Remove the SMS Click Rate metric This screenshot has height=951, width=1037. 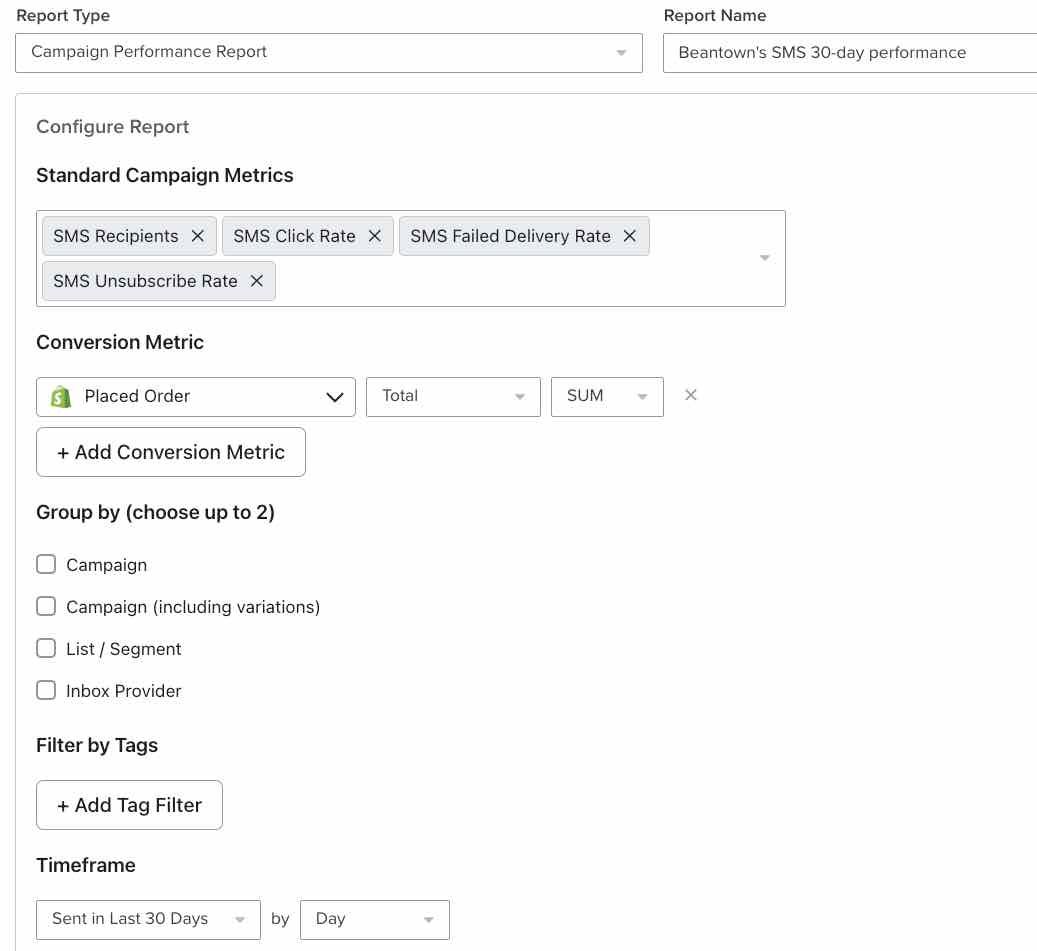click(x=374, y=235)
